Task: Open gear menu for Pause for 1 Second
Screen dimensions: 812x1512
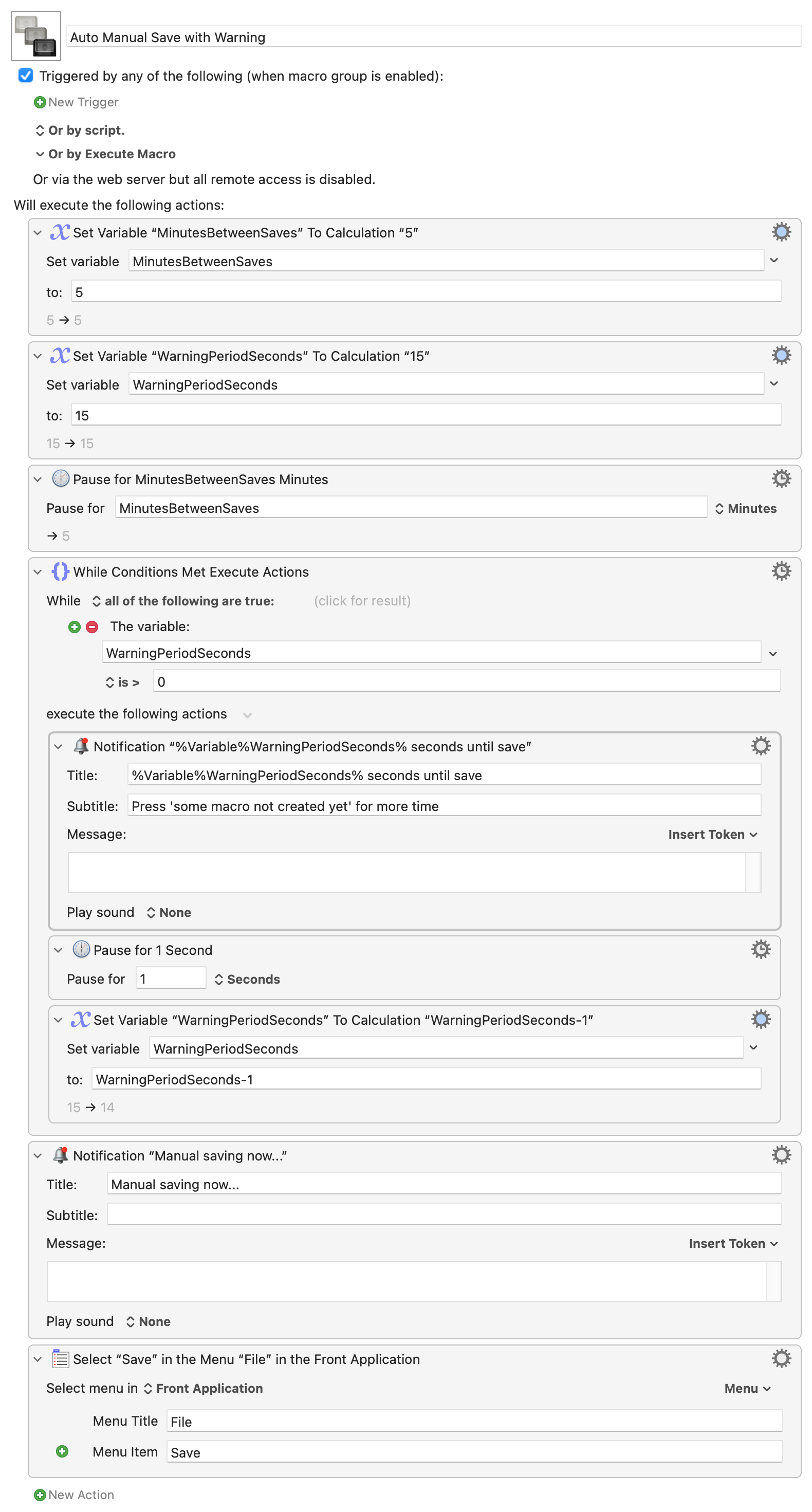Action: (x=760, y=949)
